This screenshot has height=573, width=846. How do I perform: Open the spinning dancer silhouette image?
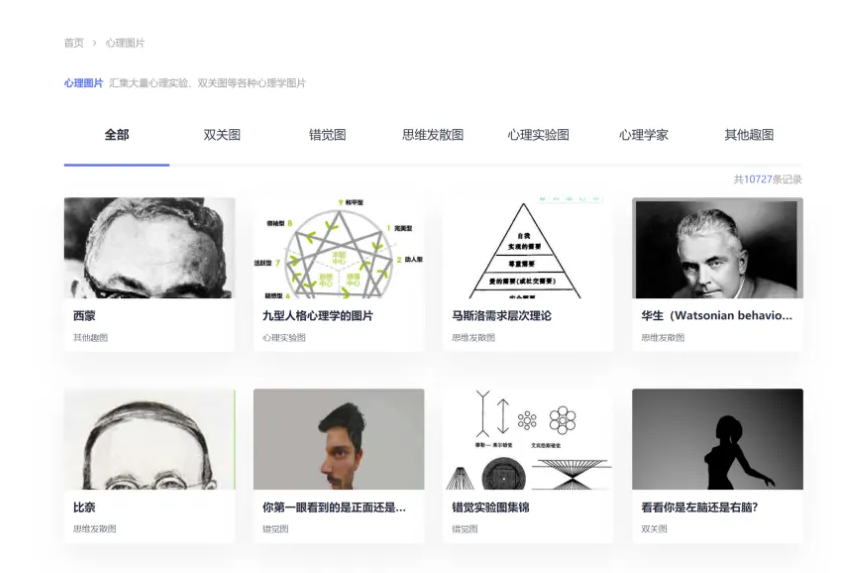pos(718,439)
